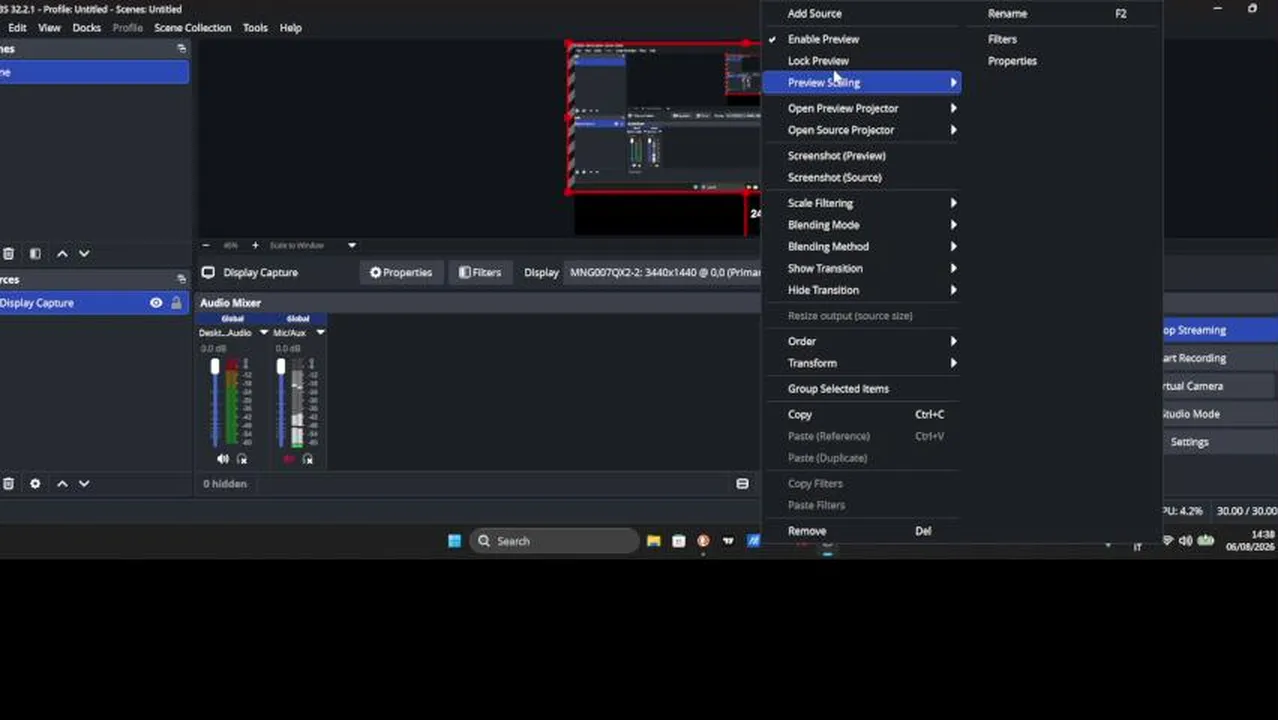This screenshot has height=720, width=1278.
Task: Click the Display Capture monitor icon
Action: coord(208,272)
